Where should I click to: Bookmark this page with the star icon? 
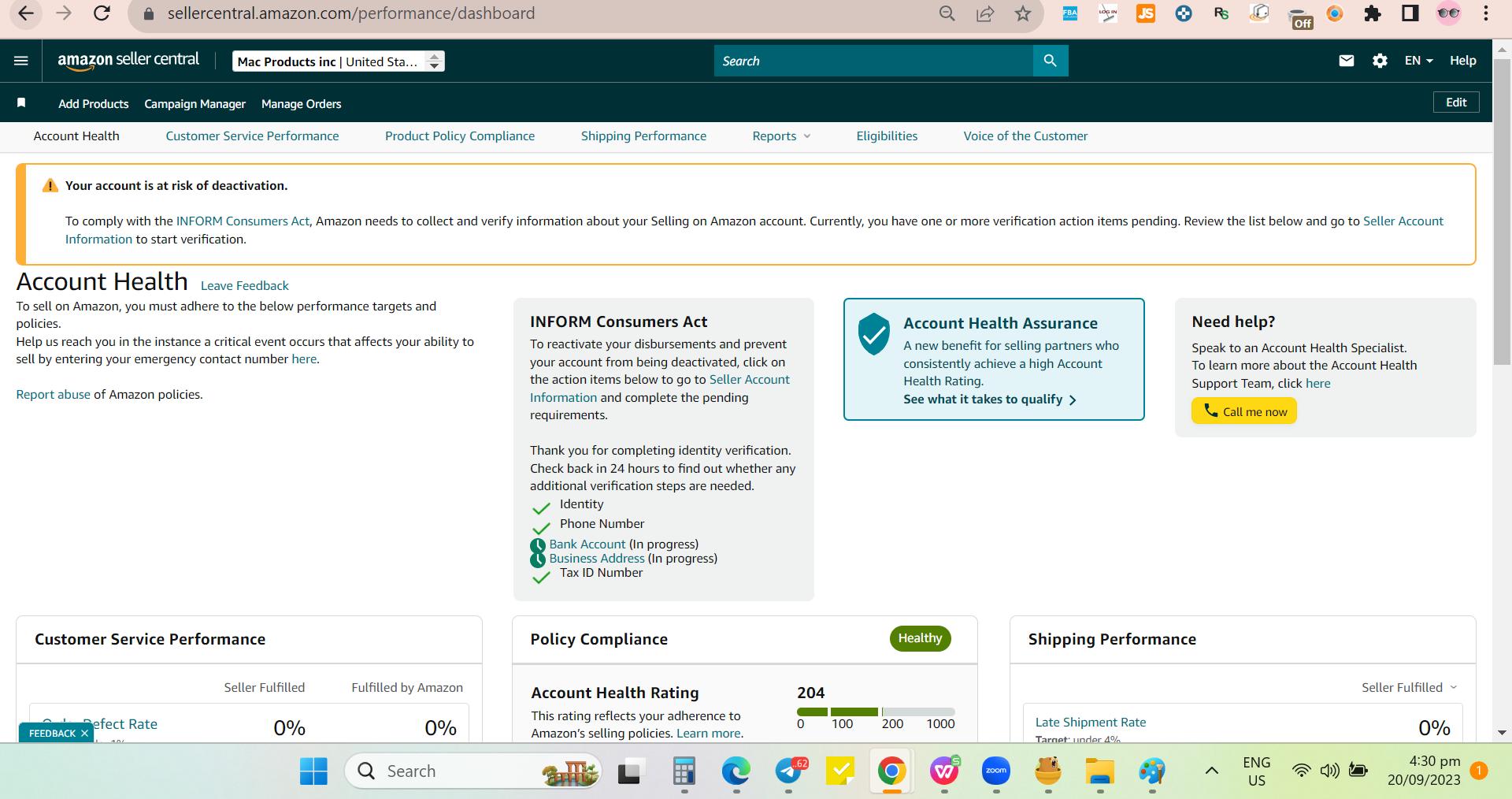click(x=1022, y=13)
